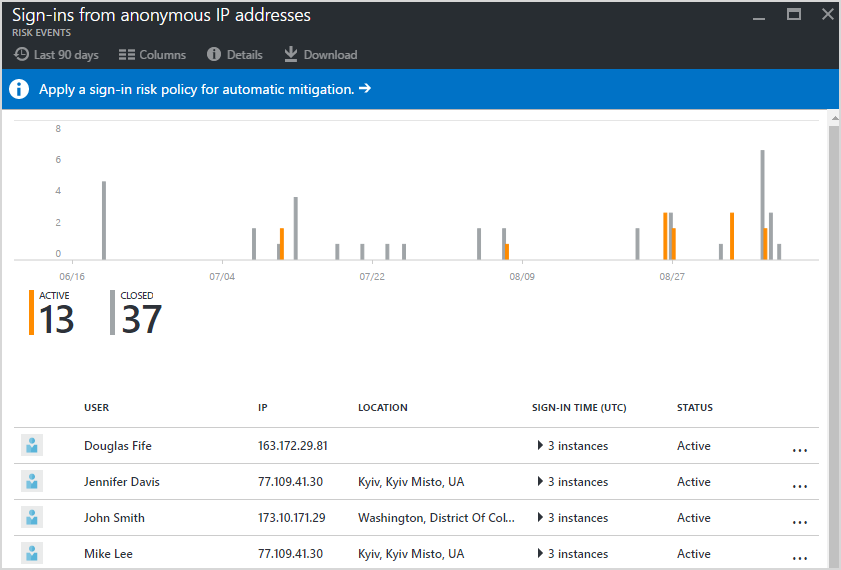Apply a sign-in risk policy link

tap(204, 89)
